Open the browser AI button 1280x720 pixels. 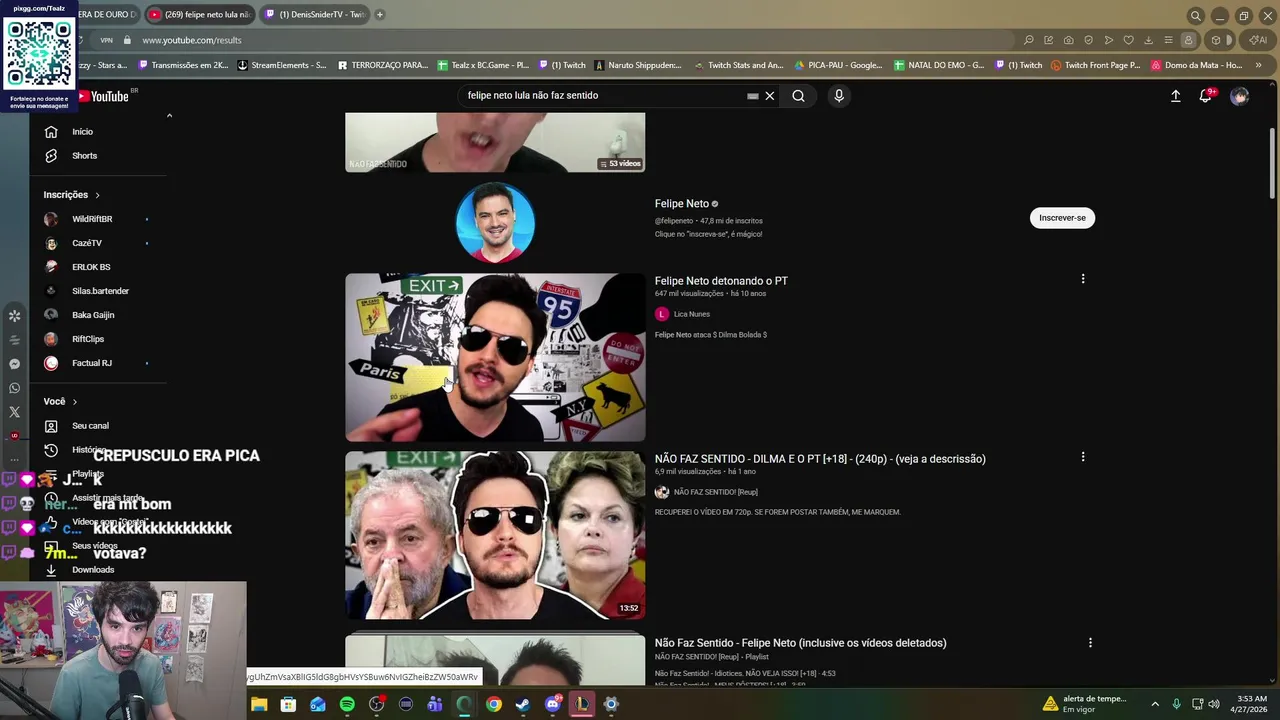pyautogui.click(x=1258, y=40)
